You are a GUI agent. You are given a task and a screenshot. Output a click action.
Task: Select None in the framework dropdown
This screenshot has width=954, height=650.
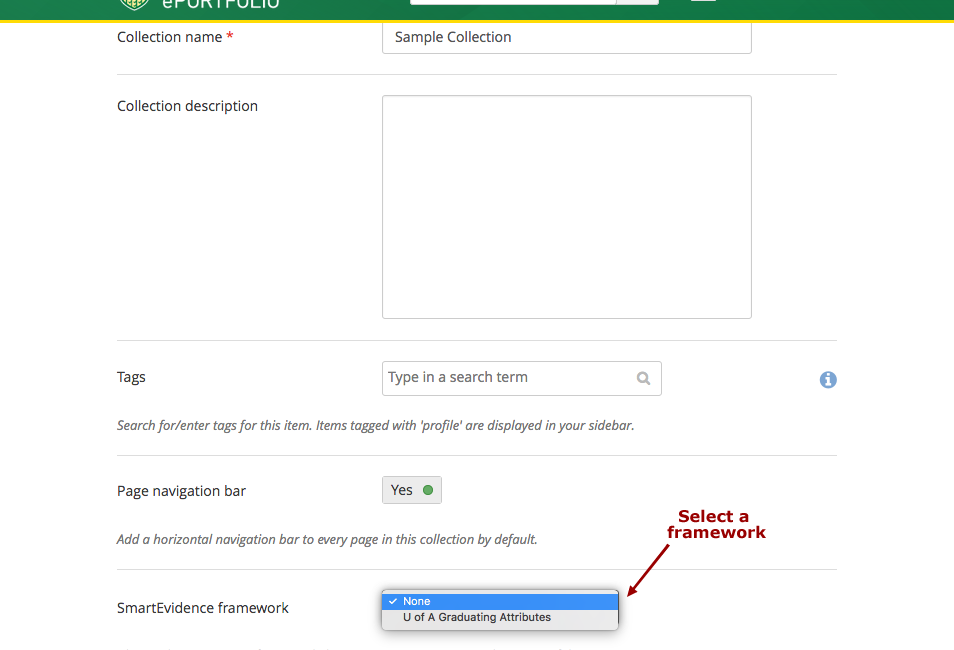500,601
